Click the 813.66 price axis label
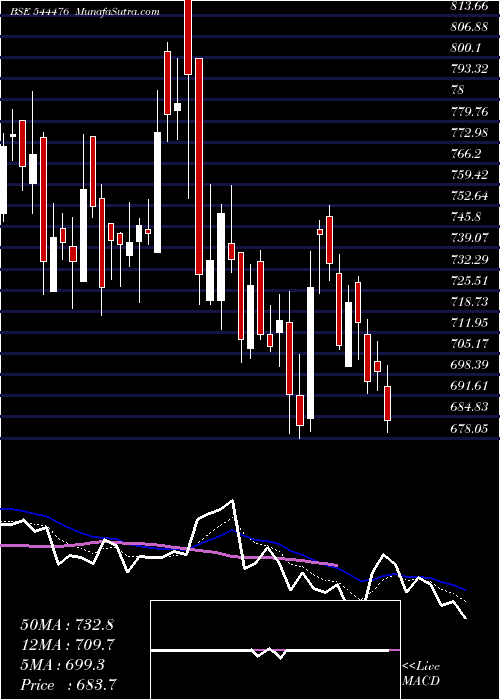Image resolution: width=500 pixels, height=700 pixels. (469, 5)
